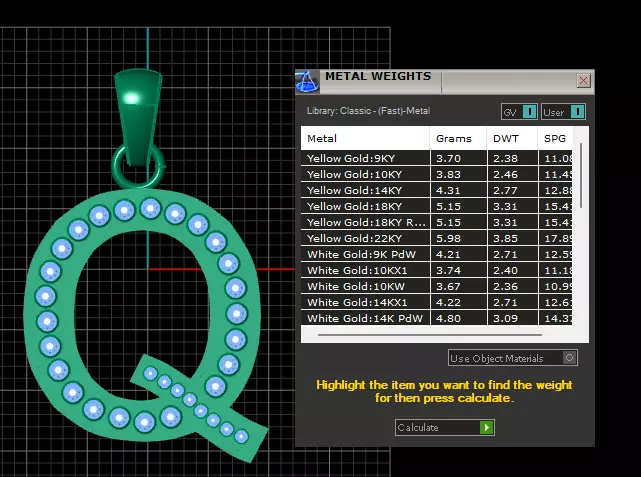The image size is (641, 477).
Task: Select the Yellow Gold:18KY row
Action: point(437,206)
